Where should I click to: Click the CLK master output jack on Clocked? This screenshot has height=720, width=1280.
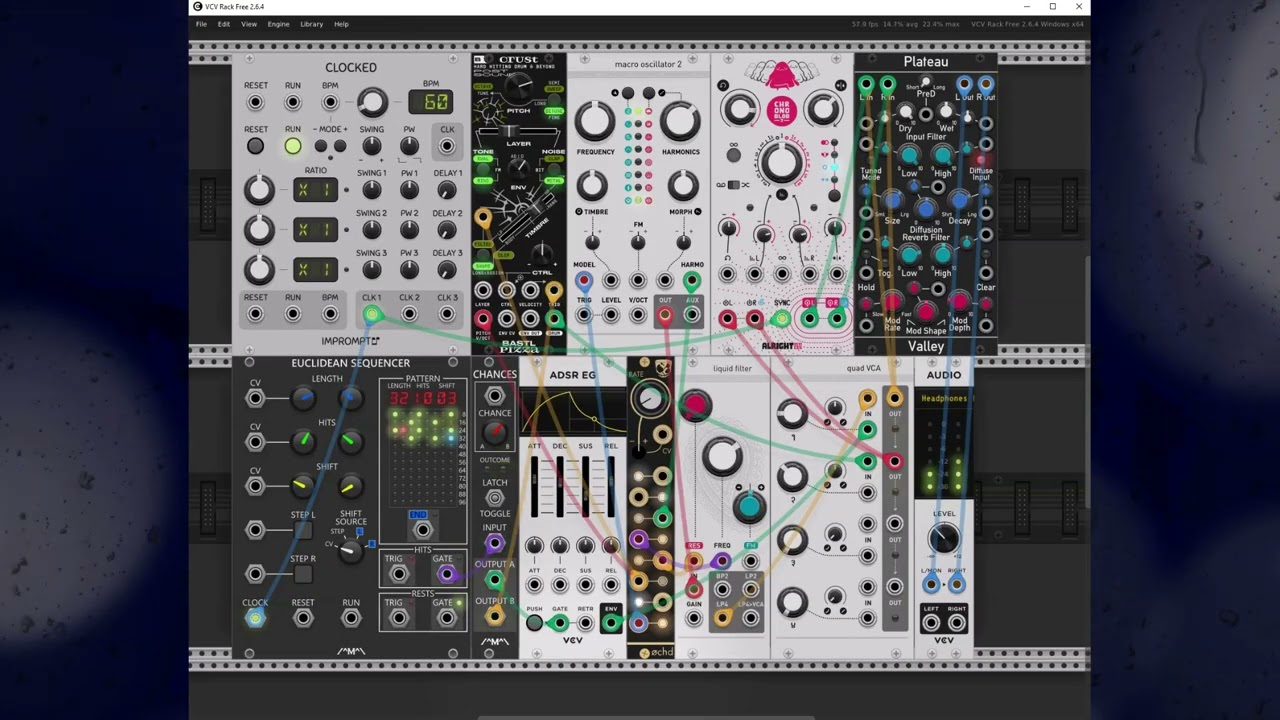(447, 146)
